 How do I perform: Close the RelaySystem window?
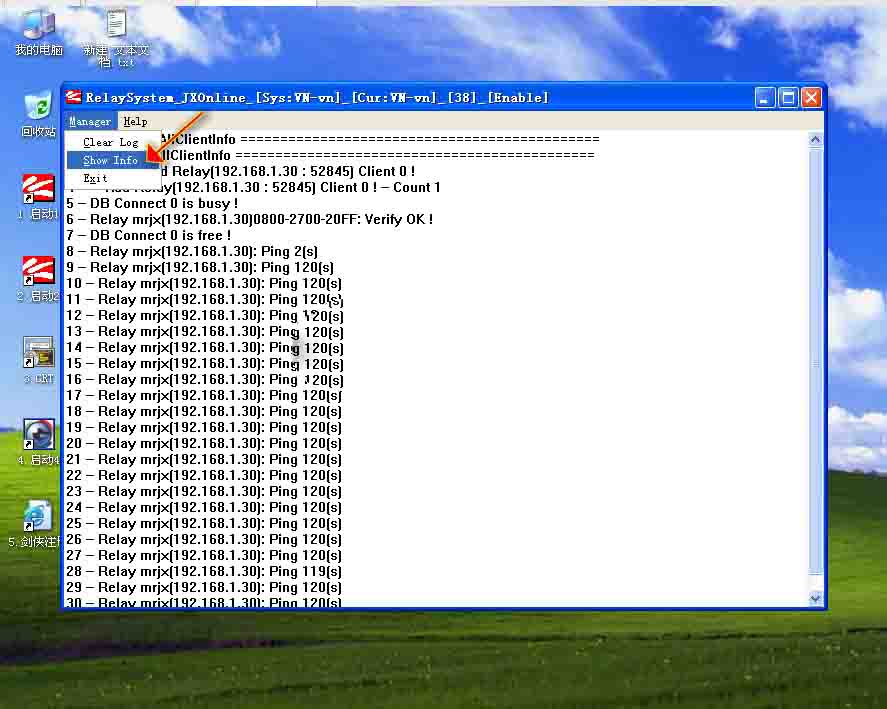click(811, 98)
